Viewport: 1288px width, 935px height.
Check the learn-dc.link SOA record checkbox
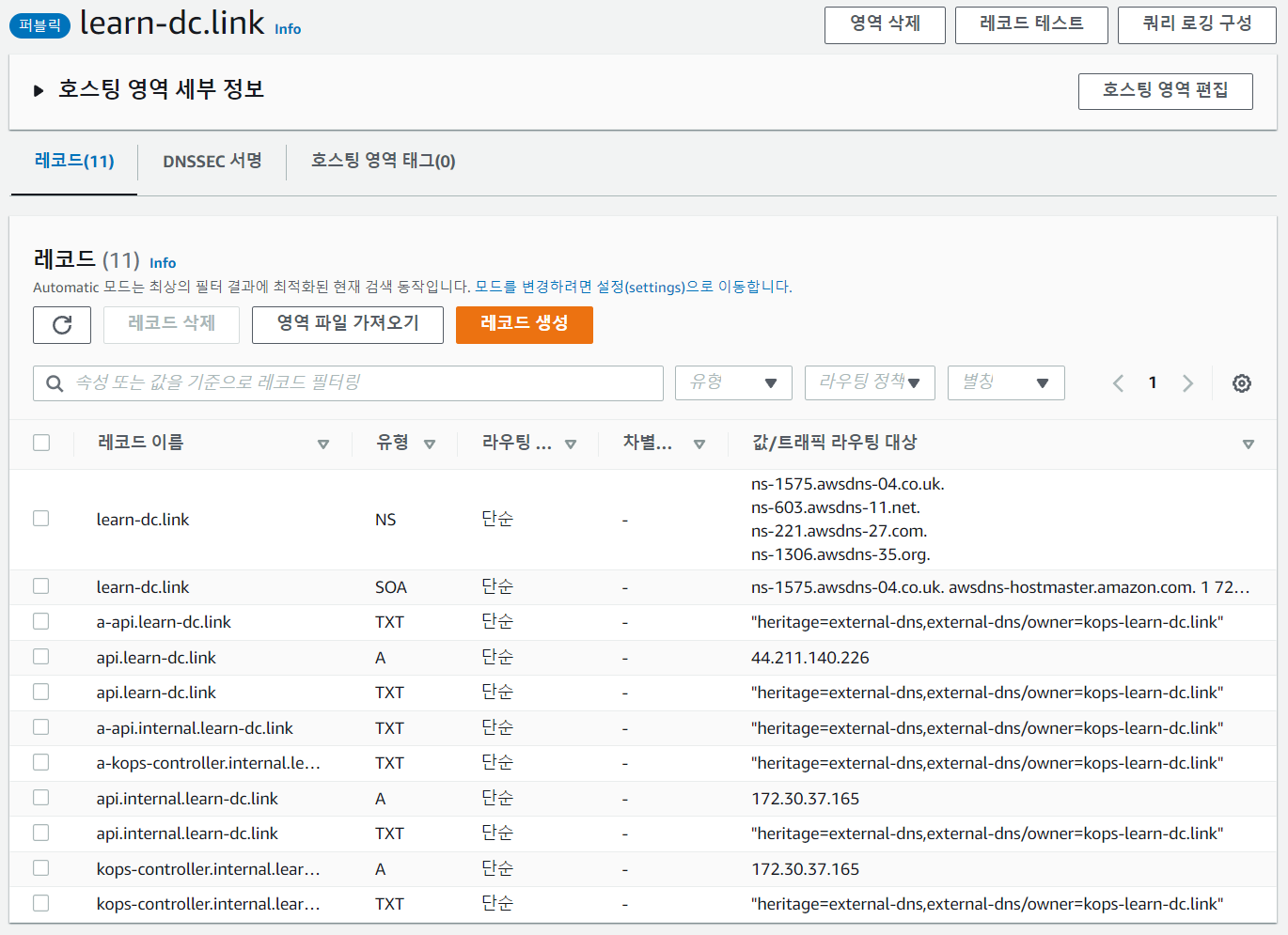pos(41,586)
